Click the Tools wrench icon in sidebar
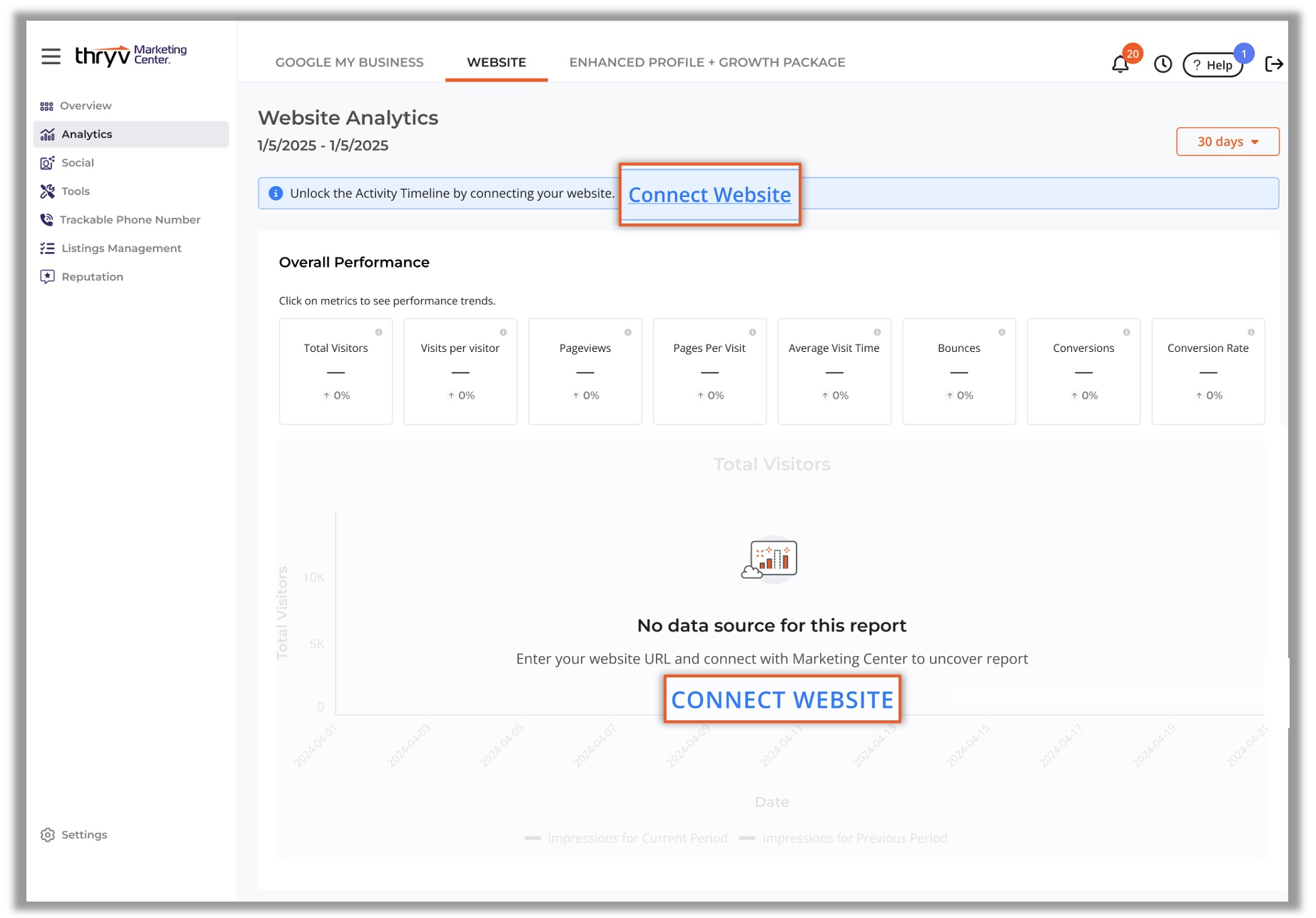The image size is (1316, 918). (48, 191)
